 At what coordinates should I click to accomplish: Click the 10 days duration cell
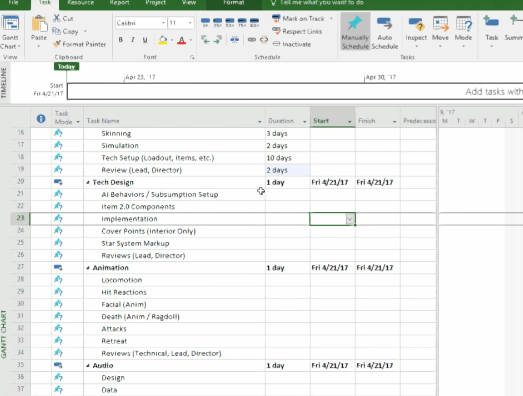point(288,158)
